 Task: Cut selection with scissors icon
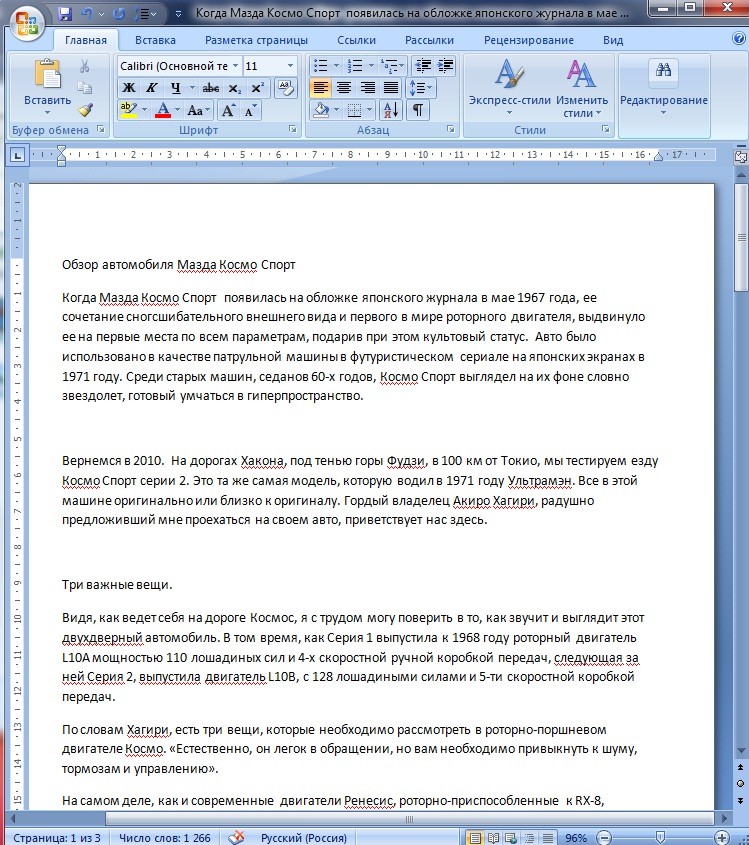(85, 66)
